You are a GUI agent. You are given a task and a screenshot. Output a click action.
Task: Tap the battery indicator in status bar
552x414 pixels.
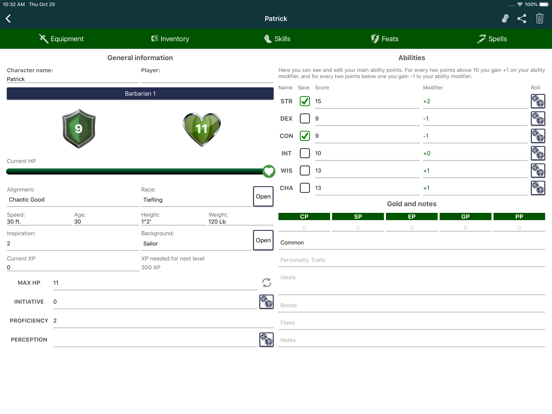(x=544, y=5)
